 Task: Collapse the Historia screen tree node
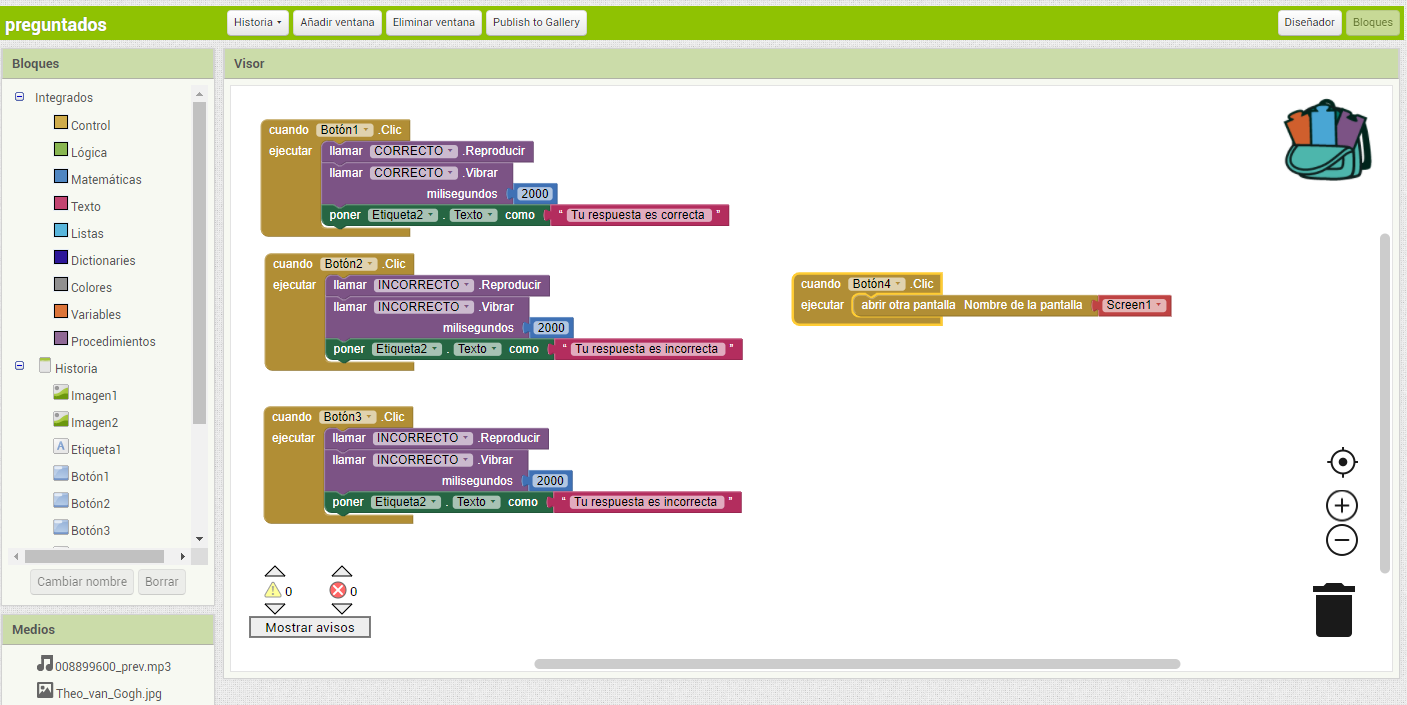click(x=20, y=367)
